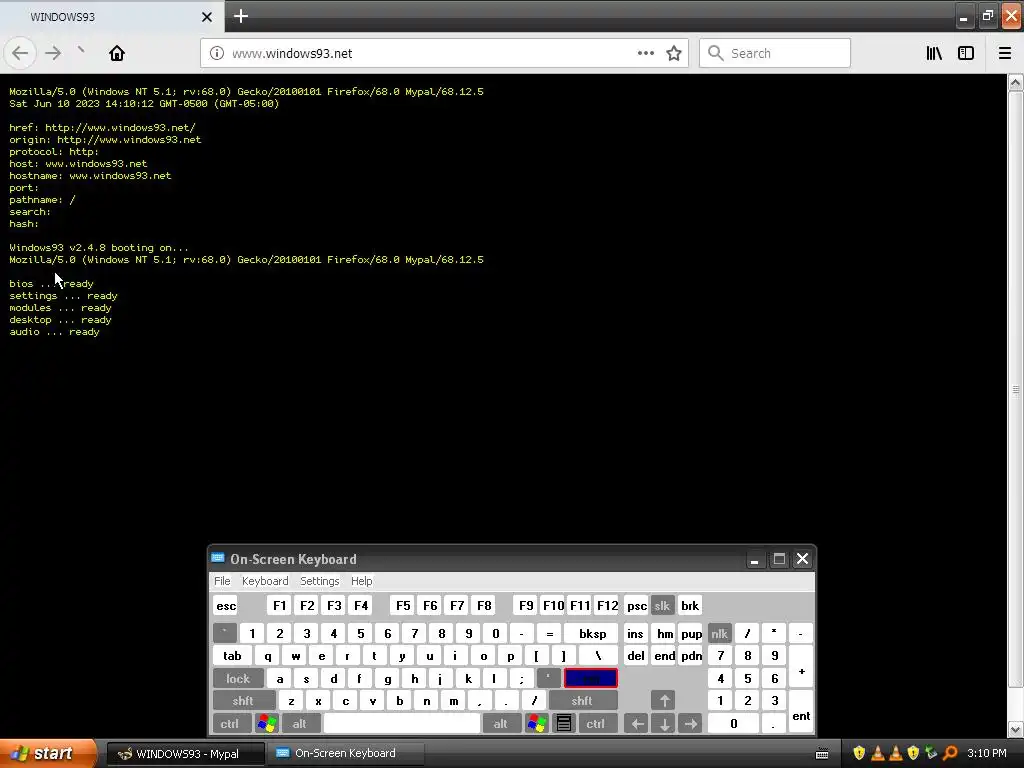The image size is (1024, 768).
Task: Toggle the slk scroll lock key
Action: coord(662,605)
